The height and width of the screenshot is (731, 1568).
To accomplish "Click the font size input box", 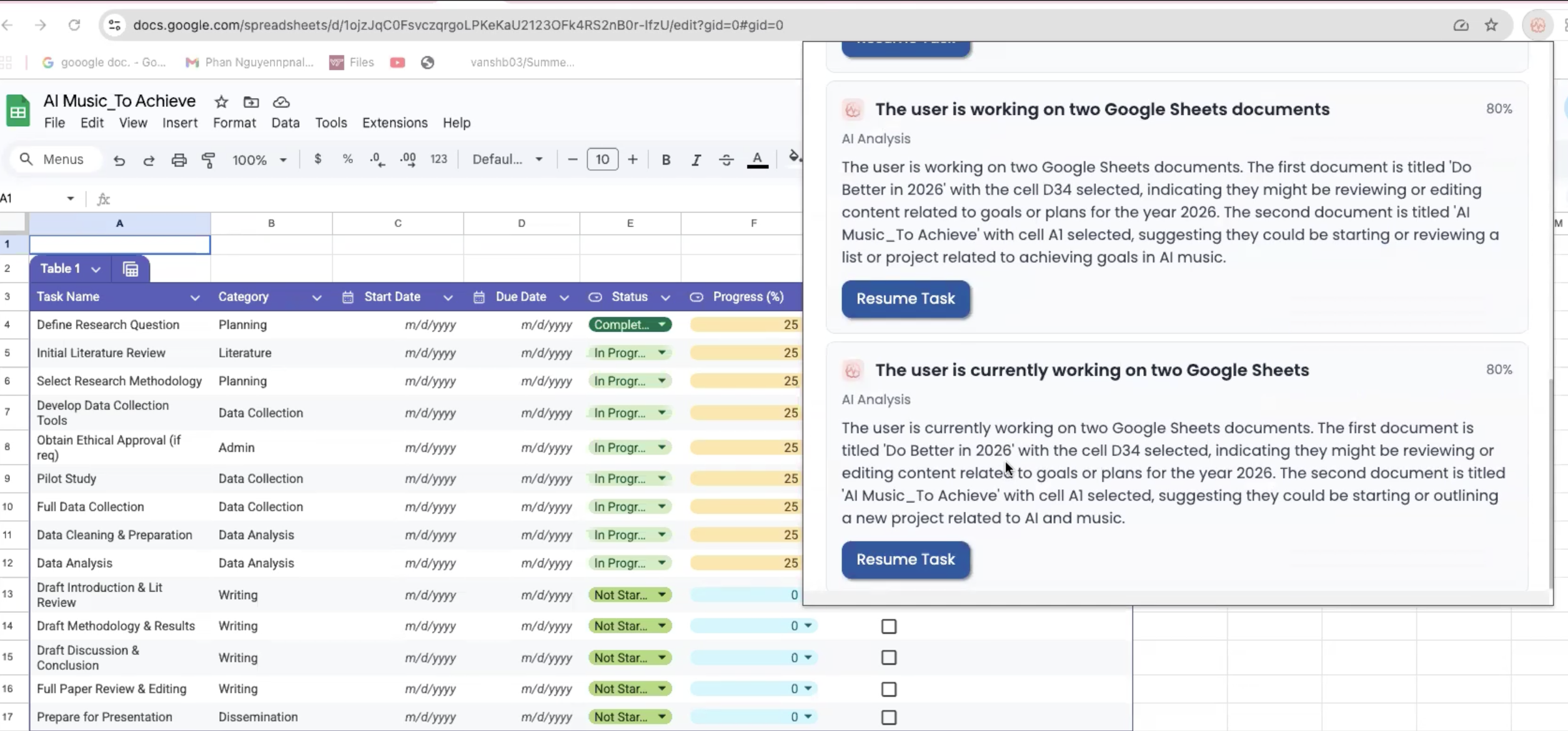I will click(602, 160).
